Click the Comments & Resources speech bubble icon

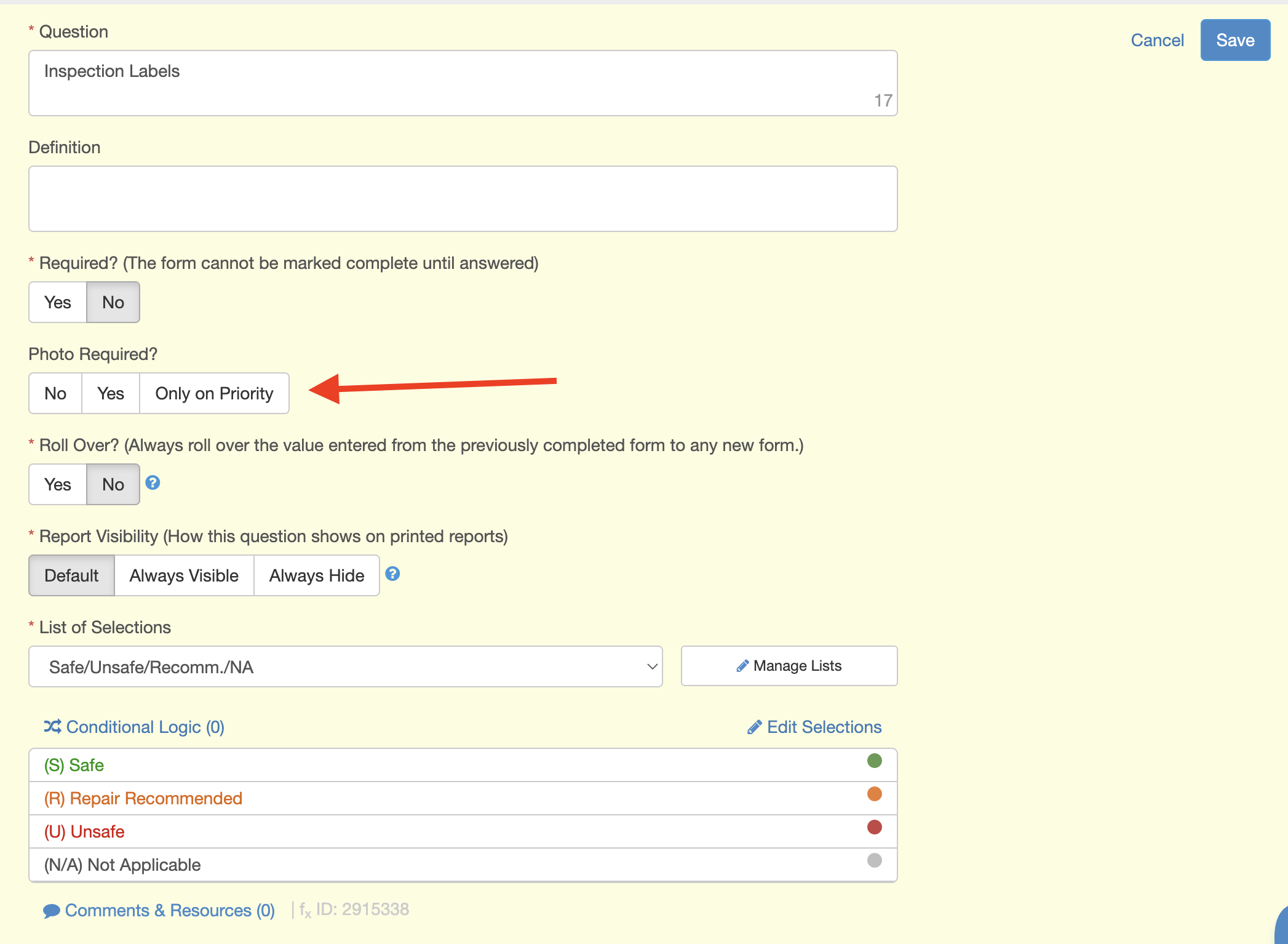(52, 911)
